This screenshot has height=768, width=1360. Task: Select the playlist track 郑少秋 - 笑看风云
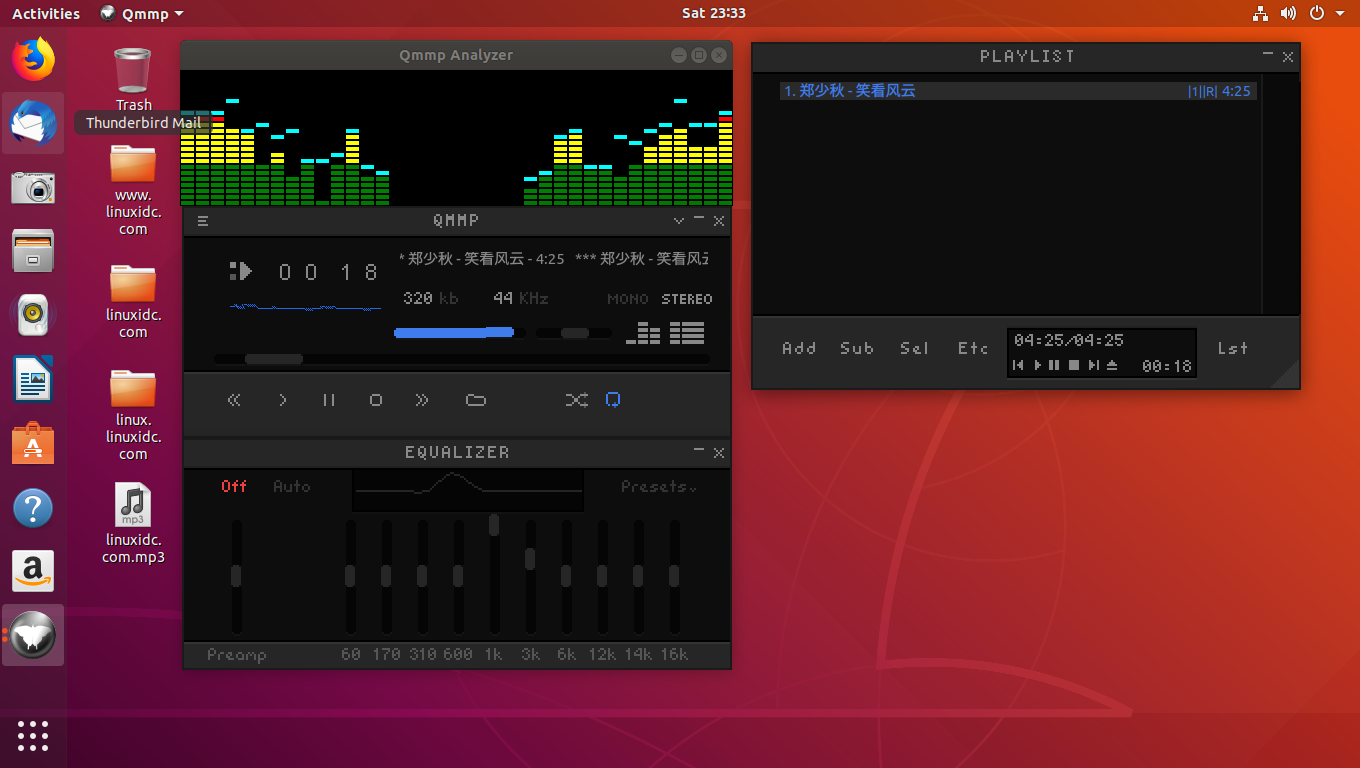[x=850, y=91]
